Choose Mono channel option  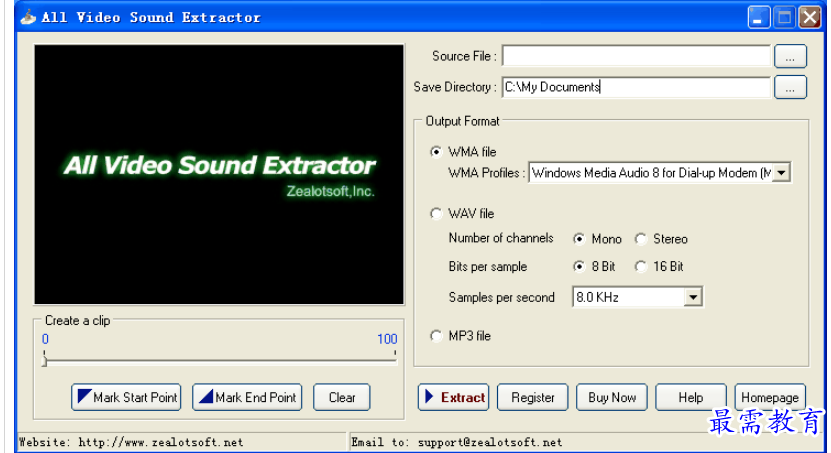[x=579, y=239]
